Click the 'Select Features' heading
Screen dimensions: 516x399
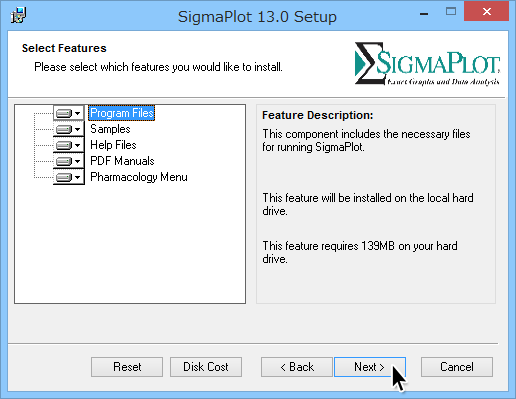pyautogui.click(x=64, y=48)
